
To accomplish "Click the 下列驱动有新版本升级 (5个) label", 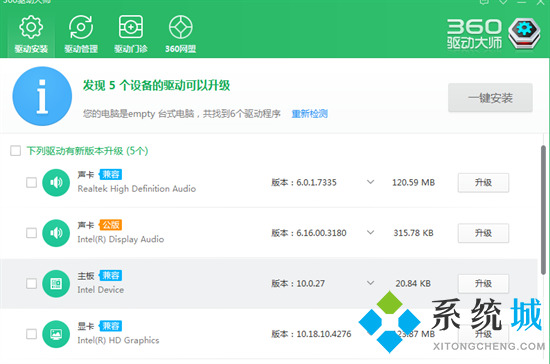I will 87,151.
